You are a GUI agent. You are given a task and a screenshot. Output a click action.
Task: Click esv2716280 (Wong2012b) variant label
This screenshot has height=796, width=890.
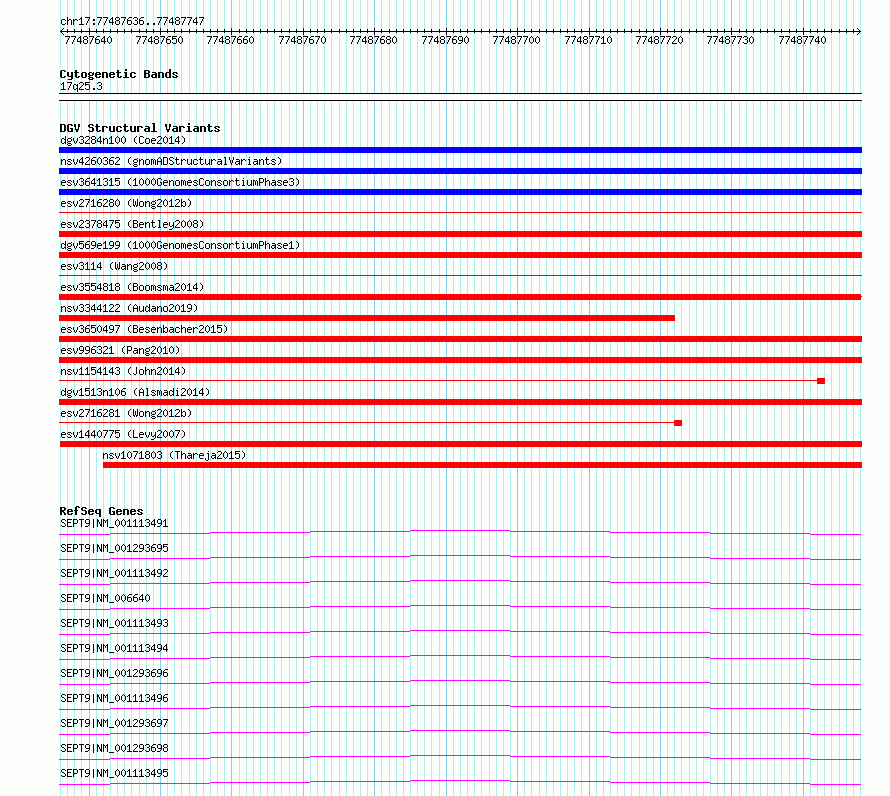click(x=126, y=203)
